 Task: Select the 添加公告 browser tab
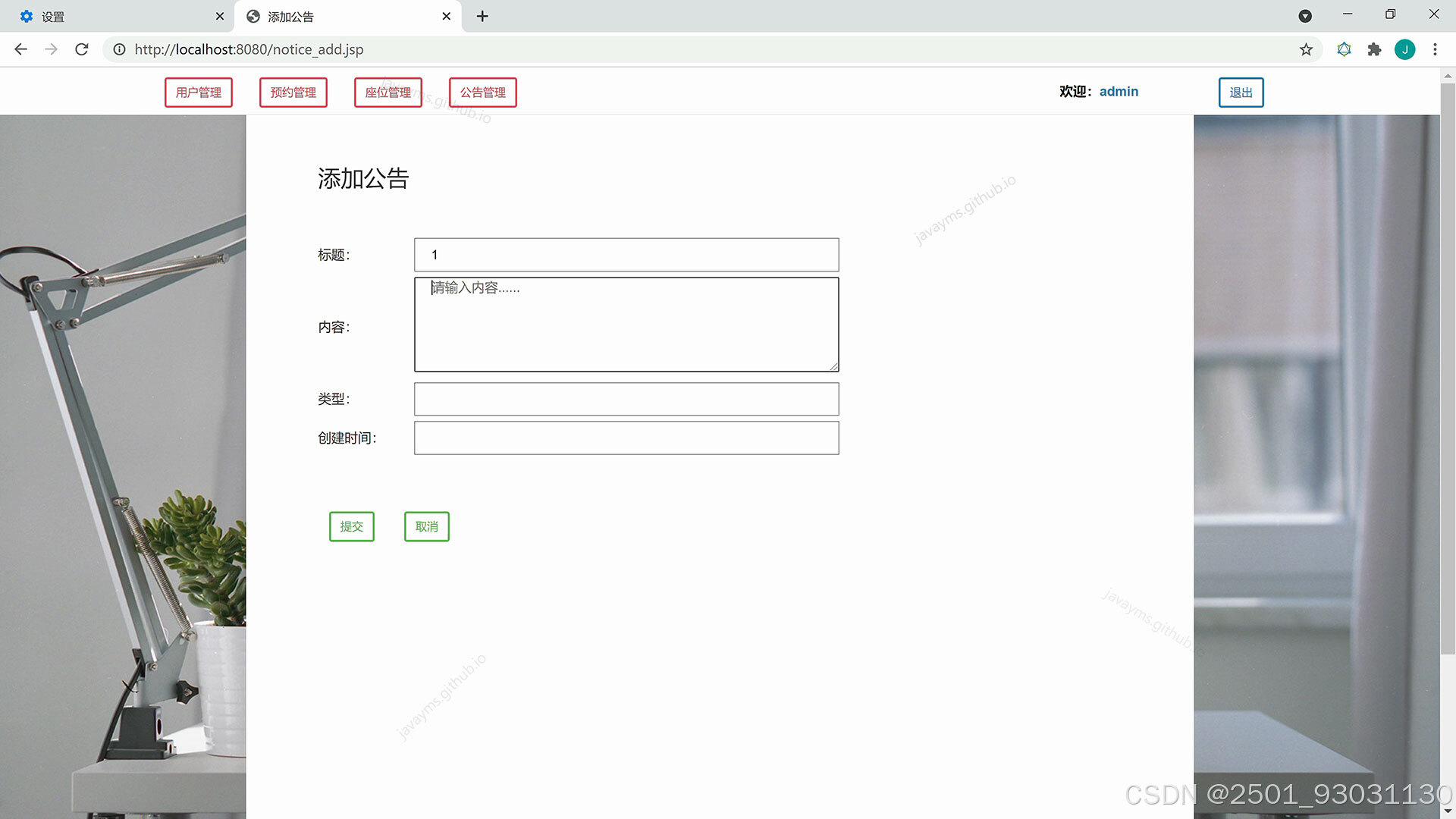click(x=348, y=16)
